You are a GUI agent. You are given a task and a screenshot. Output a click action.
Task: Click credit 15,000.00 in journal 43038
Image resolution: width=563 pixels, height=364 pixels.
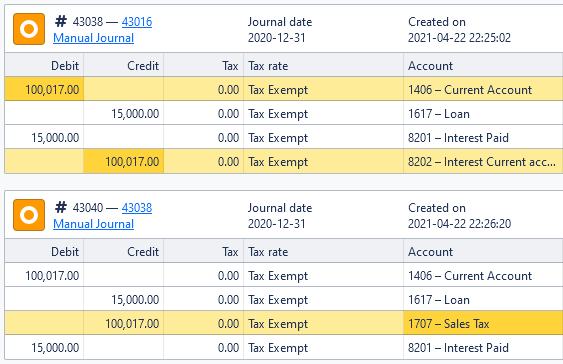(x=135, y=114)
